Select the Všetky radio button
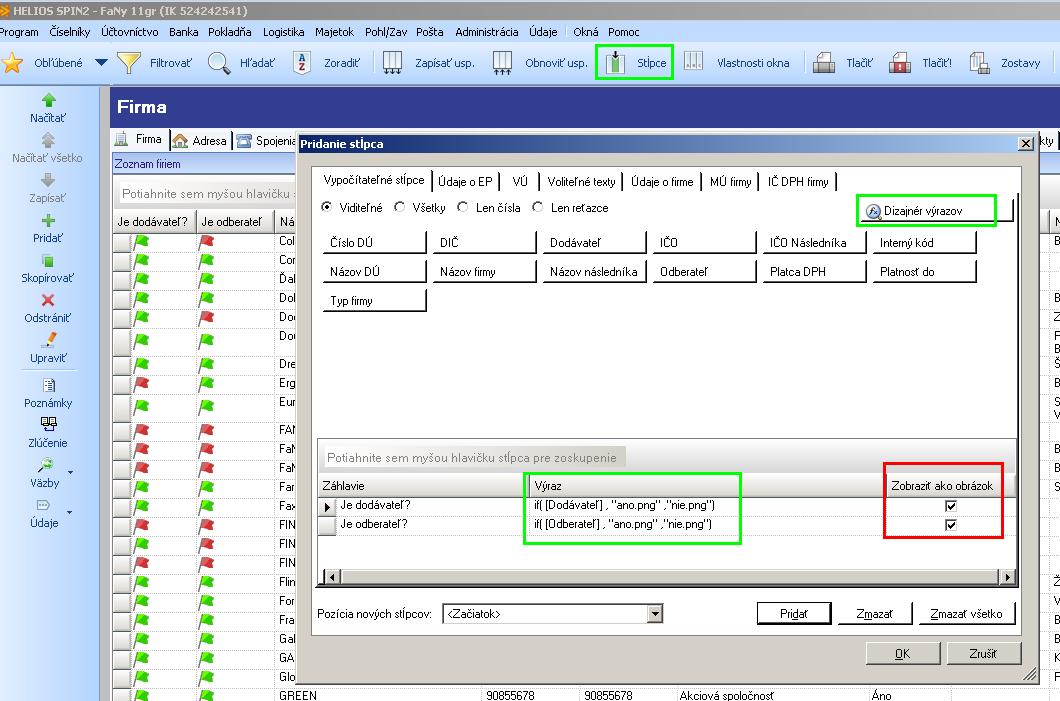The width and height of the screenshot is (1060, 701). pos(400,207)
